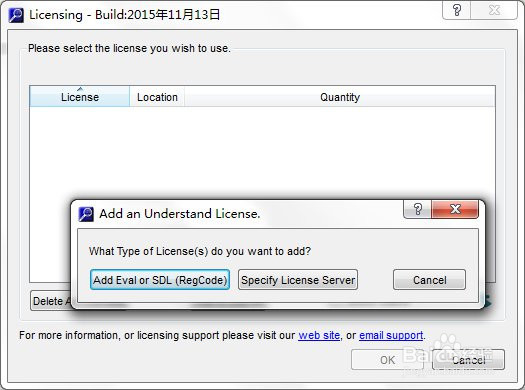Sort the list by the Location column

pyautogui.click(x=157, y=97)
